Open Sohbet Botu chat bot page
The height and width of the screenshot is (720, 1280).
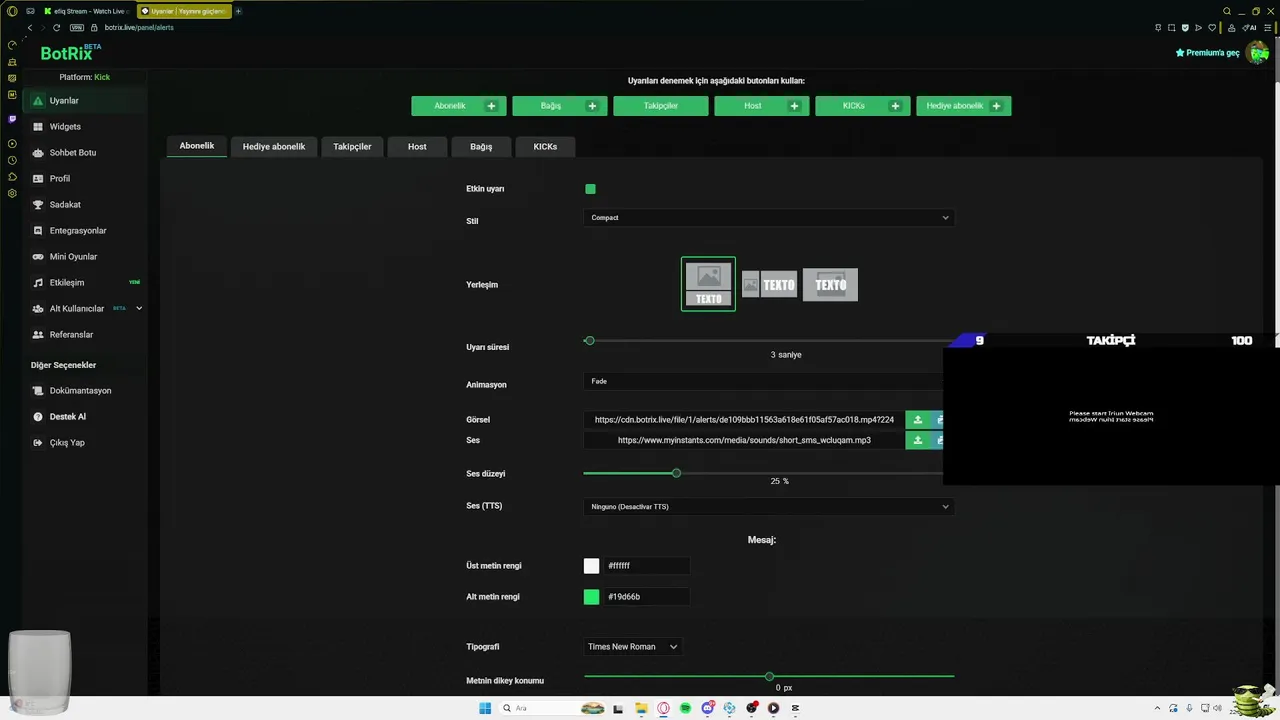(84, 153)
